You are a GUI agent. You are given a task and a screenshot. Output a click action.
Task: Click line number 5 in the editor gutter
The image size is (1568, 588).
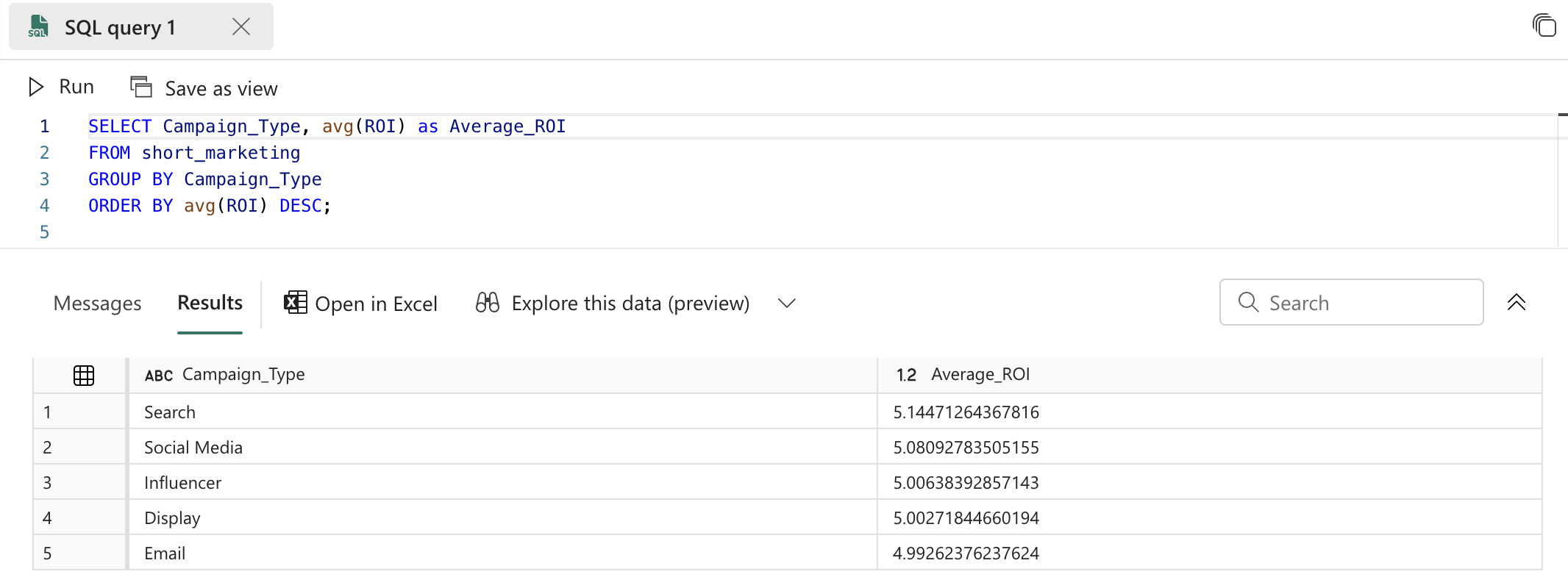(x=45, y=232)
